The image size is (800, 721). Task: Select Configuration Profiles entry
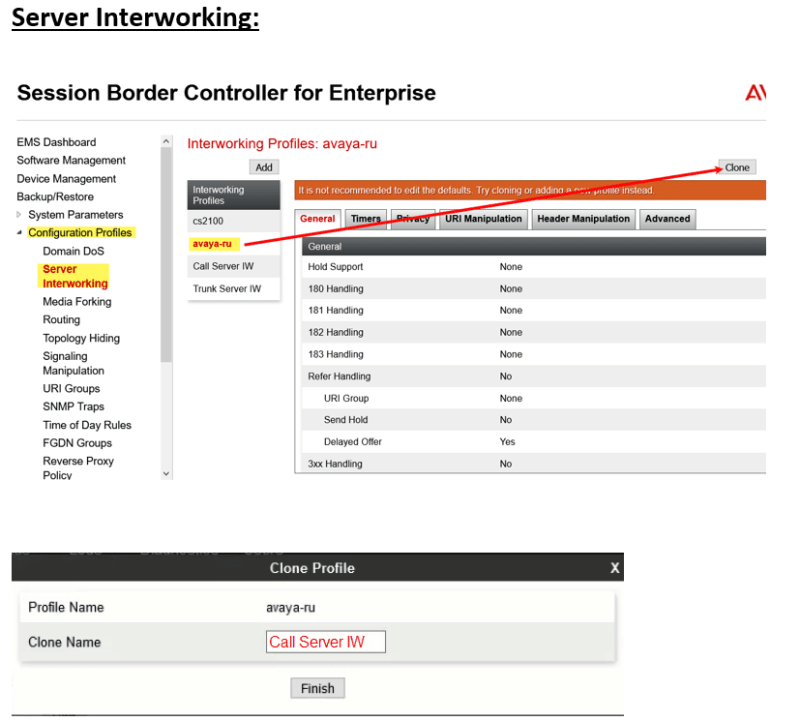[80, 233]
